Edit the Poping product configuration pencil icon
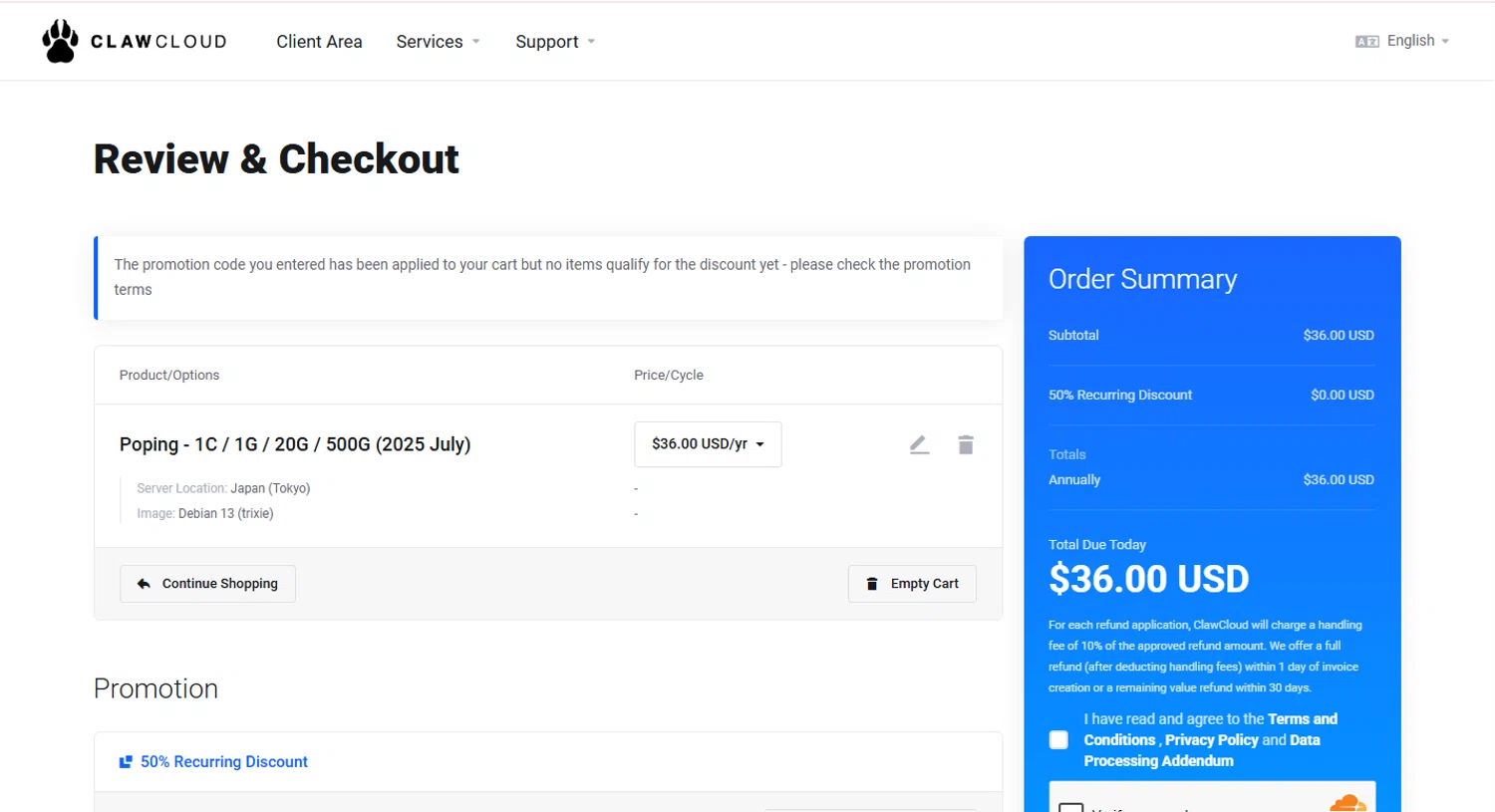1495x812 pixels. 919,444
